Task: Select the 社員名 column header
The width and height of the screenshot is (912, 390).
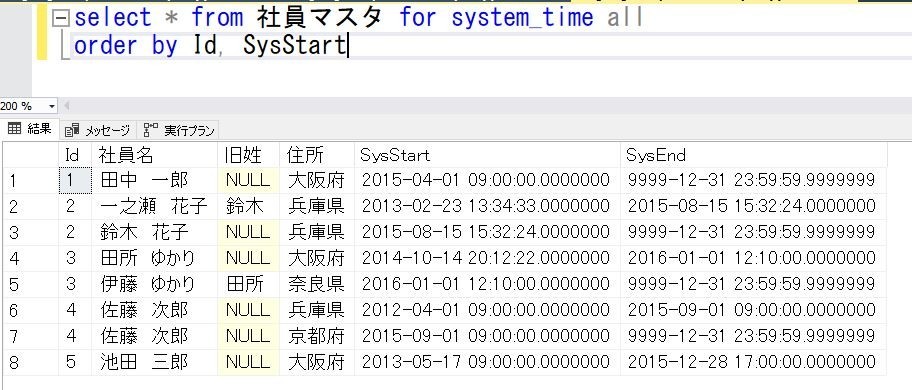Action: pos(154,155)
